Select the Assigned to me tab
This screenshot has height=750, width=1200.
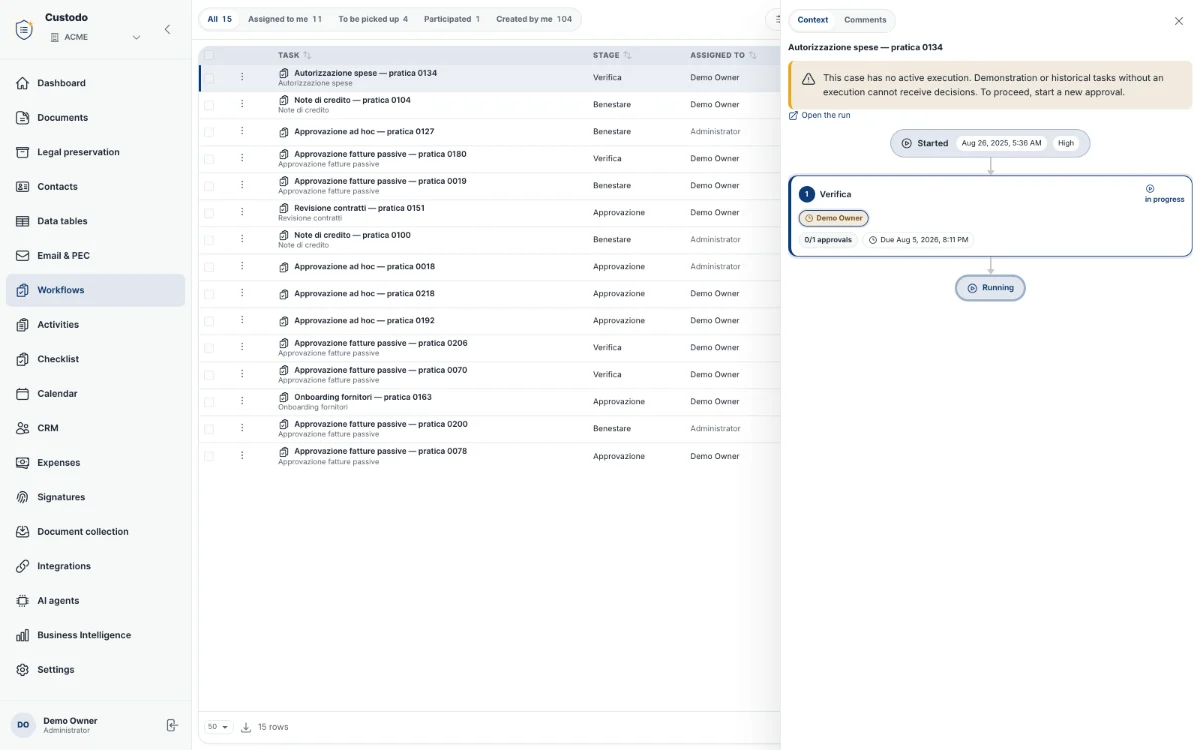point(285,19)
